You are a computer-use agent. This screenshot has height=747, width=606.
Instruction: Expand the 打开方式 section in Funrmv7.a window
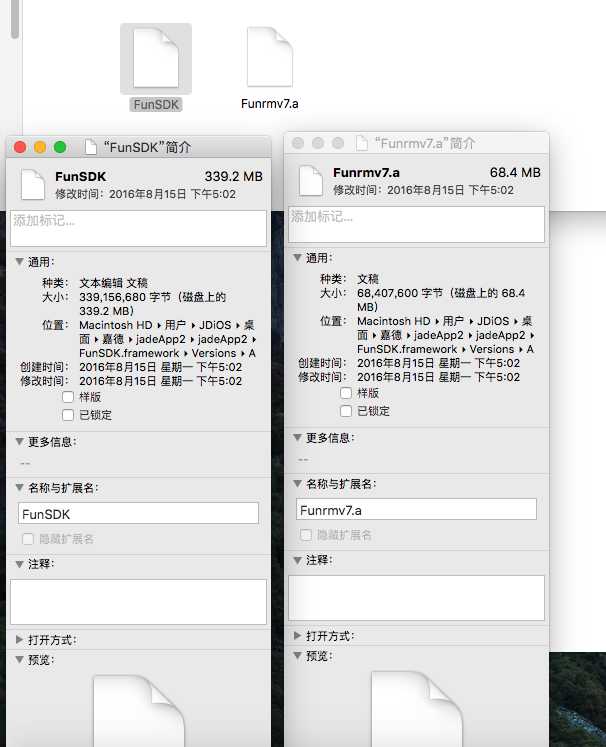click(x=297, y=636)
